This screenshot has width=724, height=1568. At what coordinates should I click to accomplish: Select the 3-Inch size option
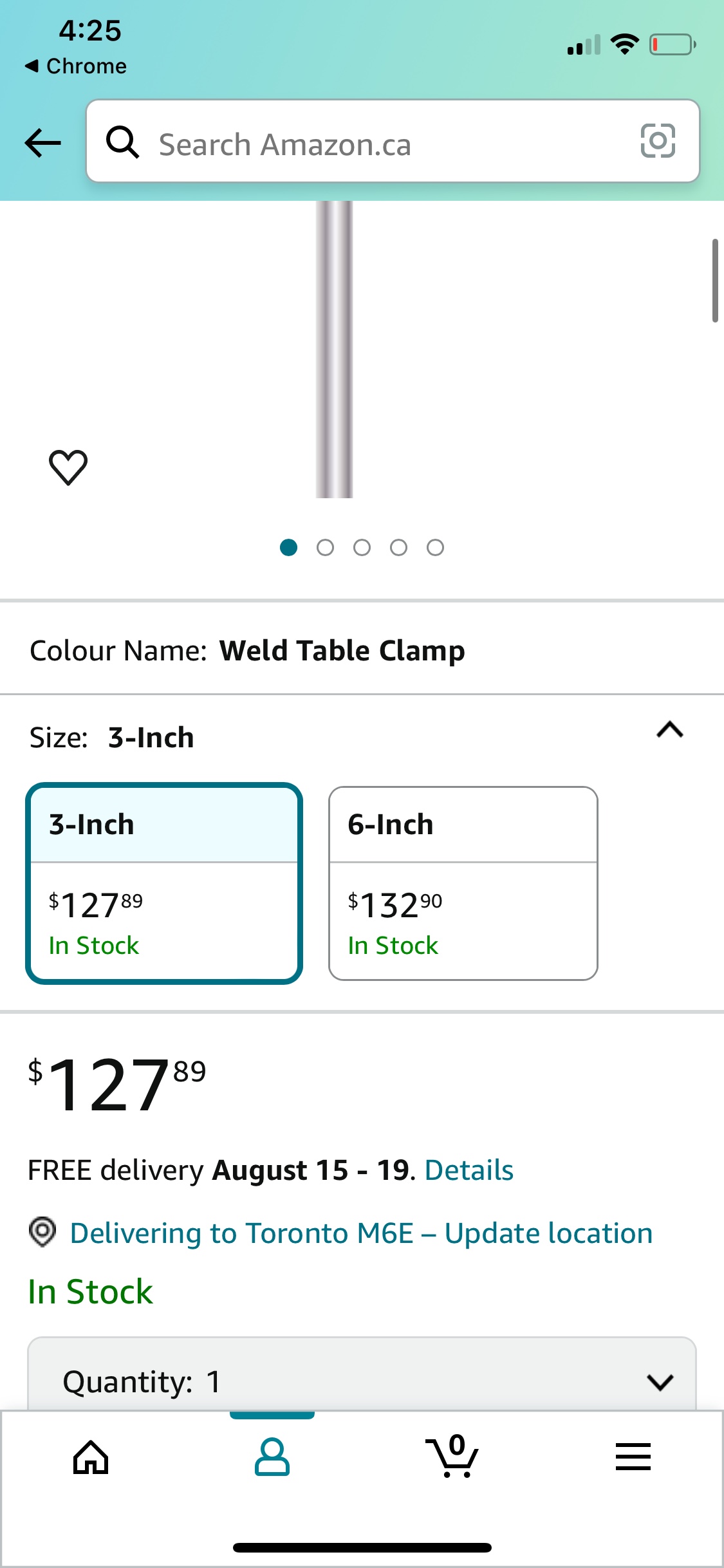164,883
